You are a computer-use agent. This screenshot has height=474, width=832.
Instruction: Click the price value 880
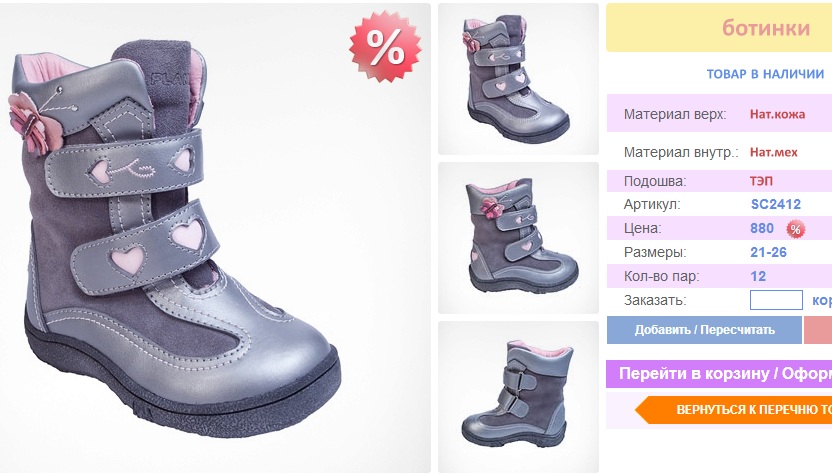click(x=761, y=228)
